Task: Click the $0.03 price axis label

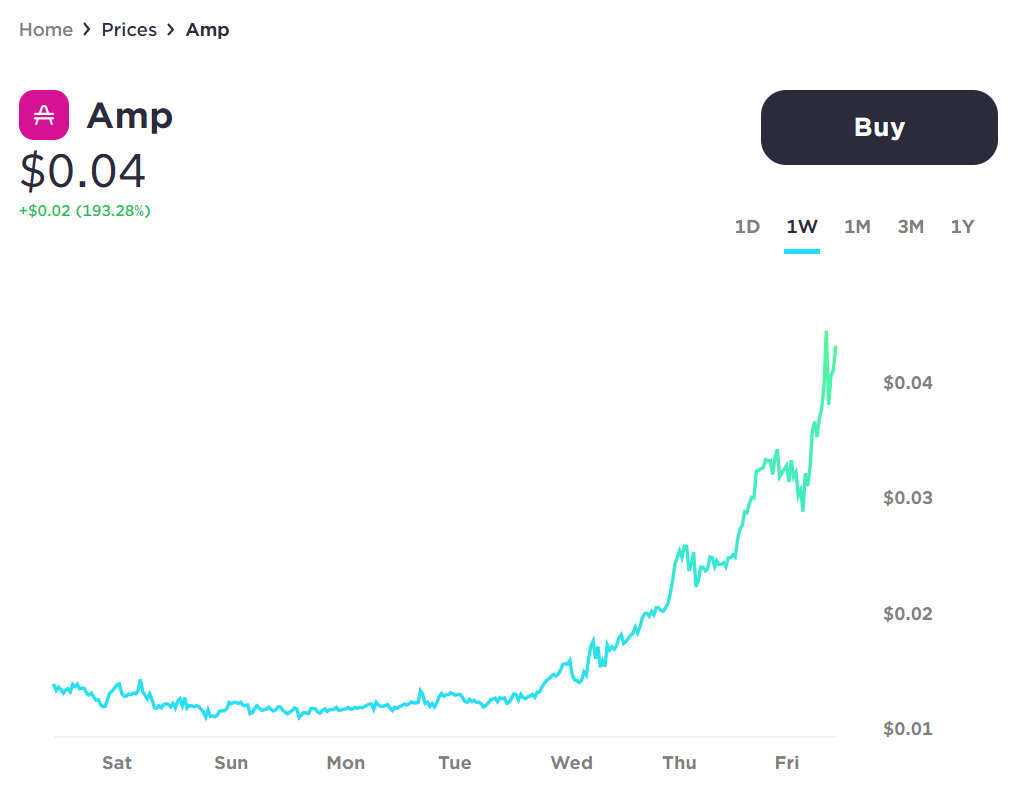Action: (x=907, y=498)
